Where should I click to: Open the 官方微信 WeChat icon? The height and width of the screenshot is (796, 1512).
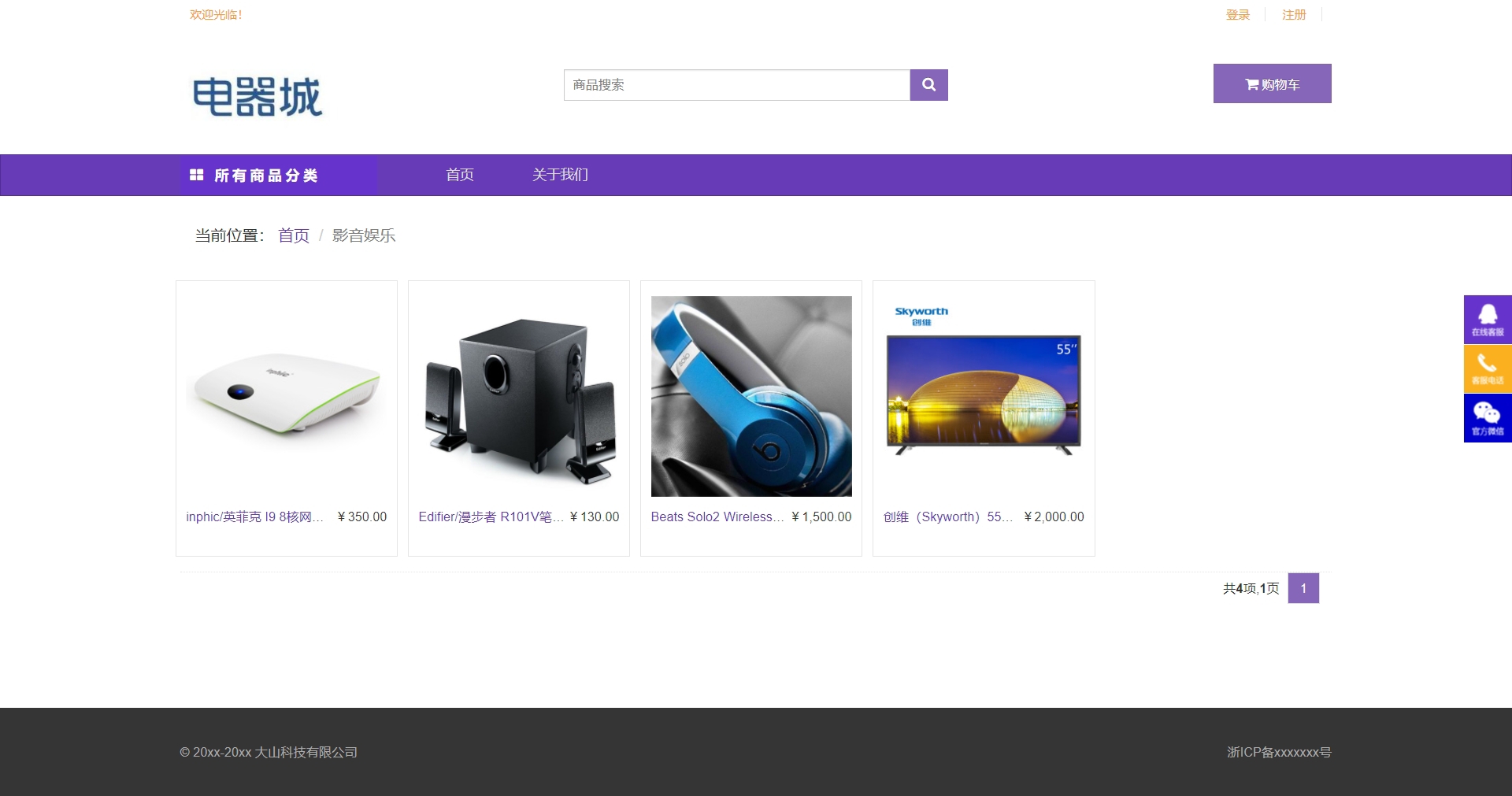pos(1488,418)
